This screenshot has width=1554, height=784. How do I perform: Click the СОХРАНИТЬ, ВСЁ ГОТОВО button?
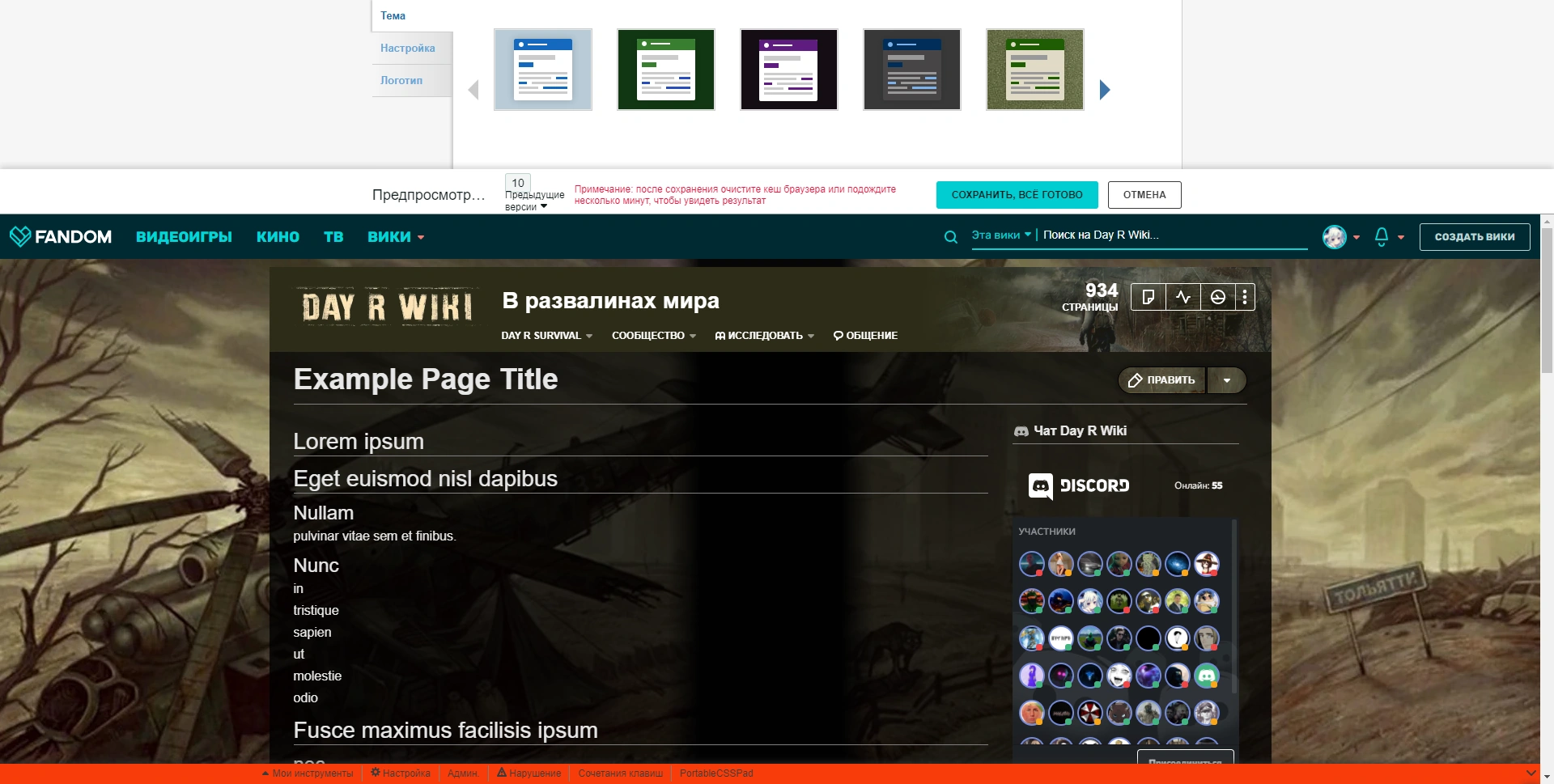tap(1017, 195)
